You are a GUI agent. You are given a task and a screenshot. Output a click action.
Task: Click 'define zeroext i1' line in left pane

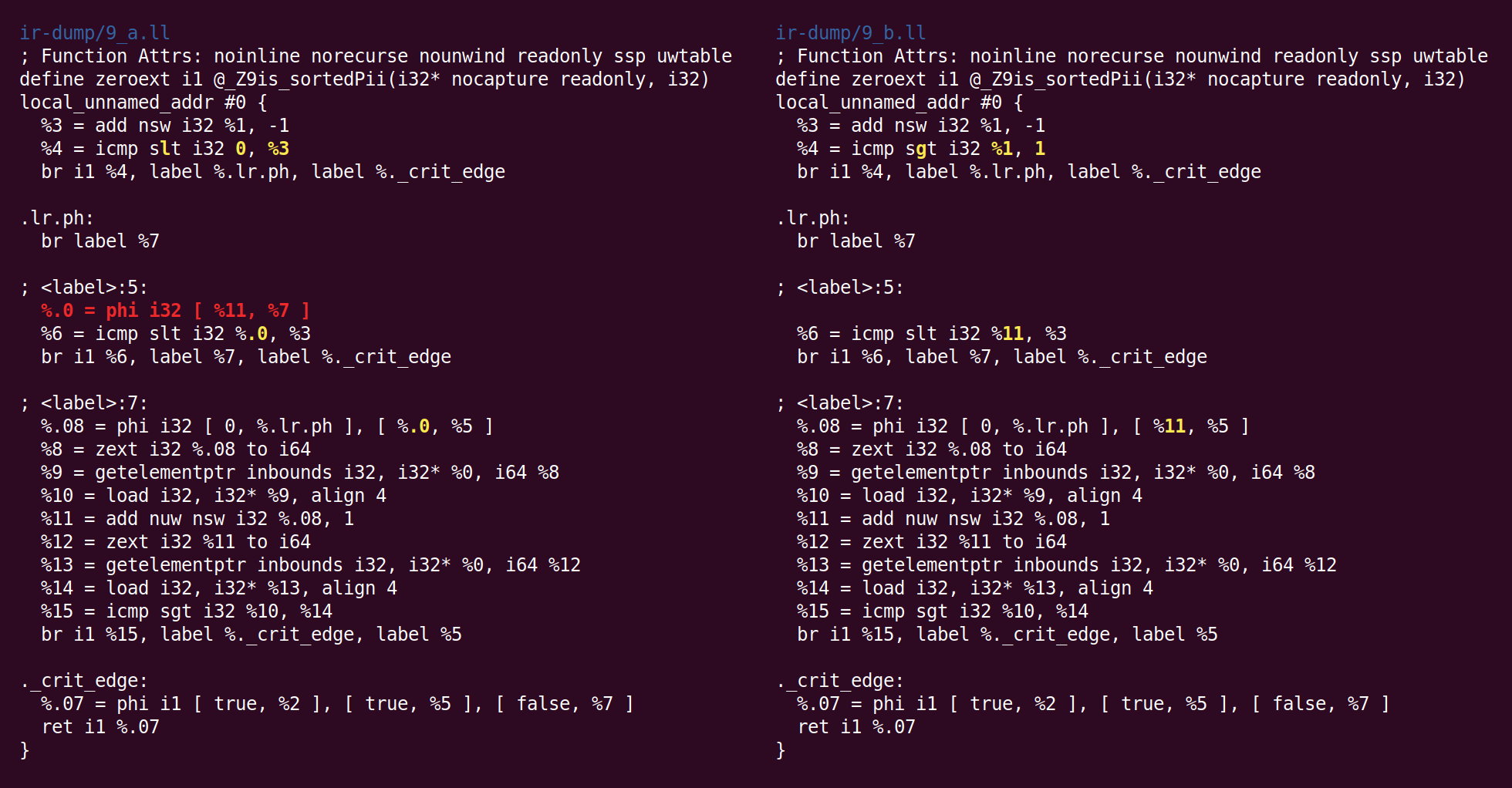[x=364, y=79]
